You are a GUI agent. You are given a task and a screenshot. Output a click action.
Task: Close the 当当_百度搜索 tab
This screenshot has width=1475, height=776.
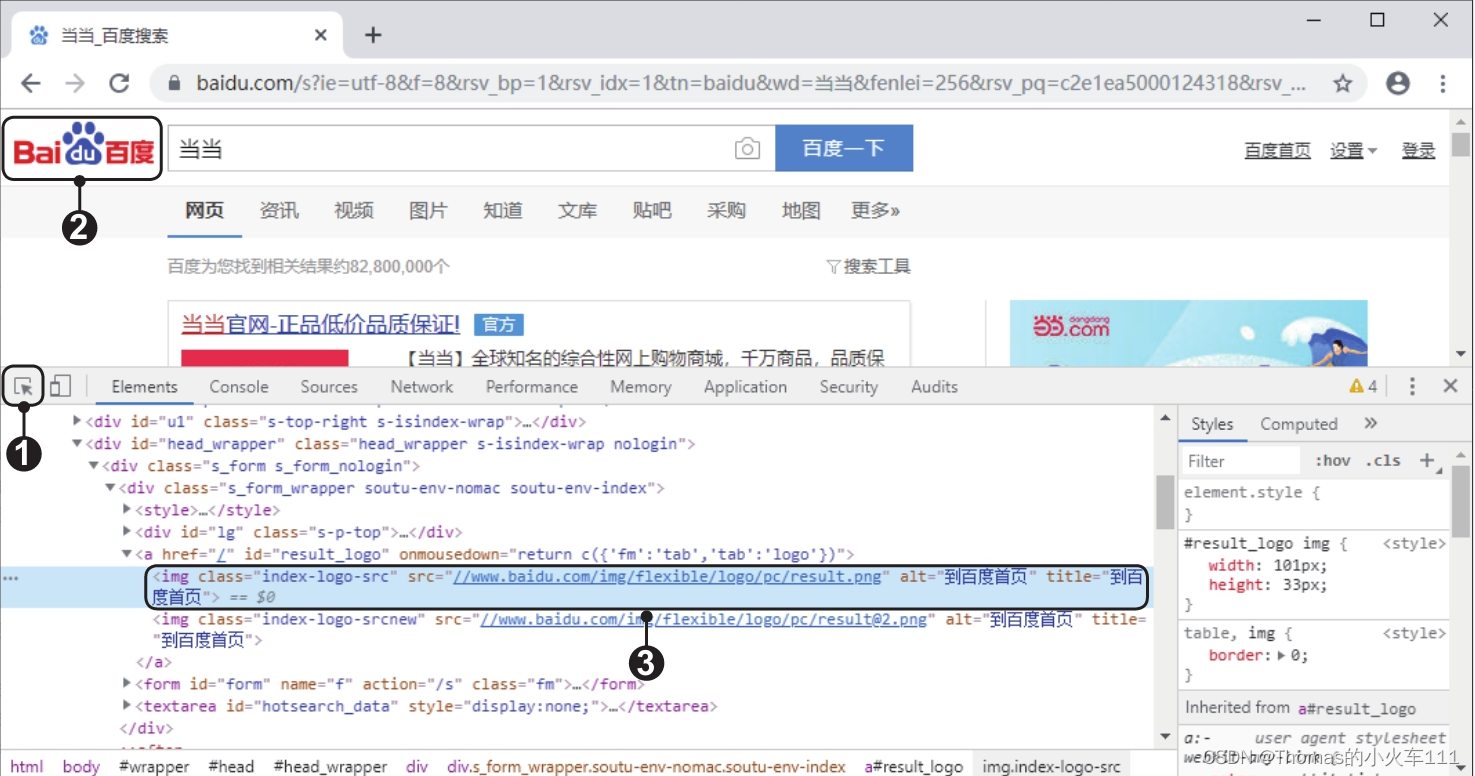point(321,35)
